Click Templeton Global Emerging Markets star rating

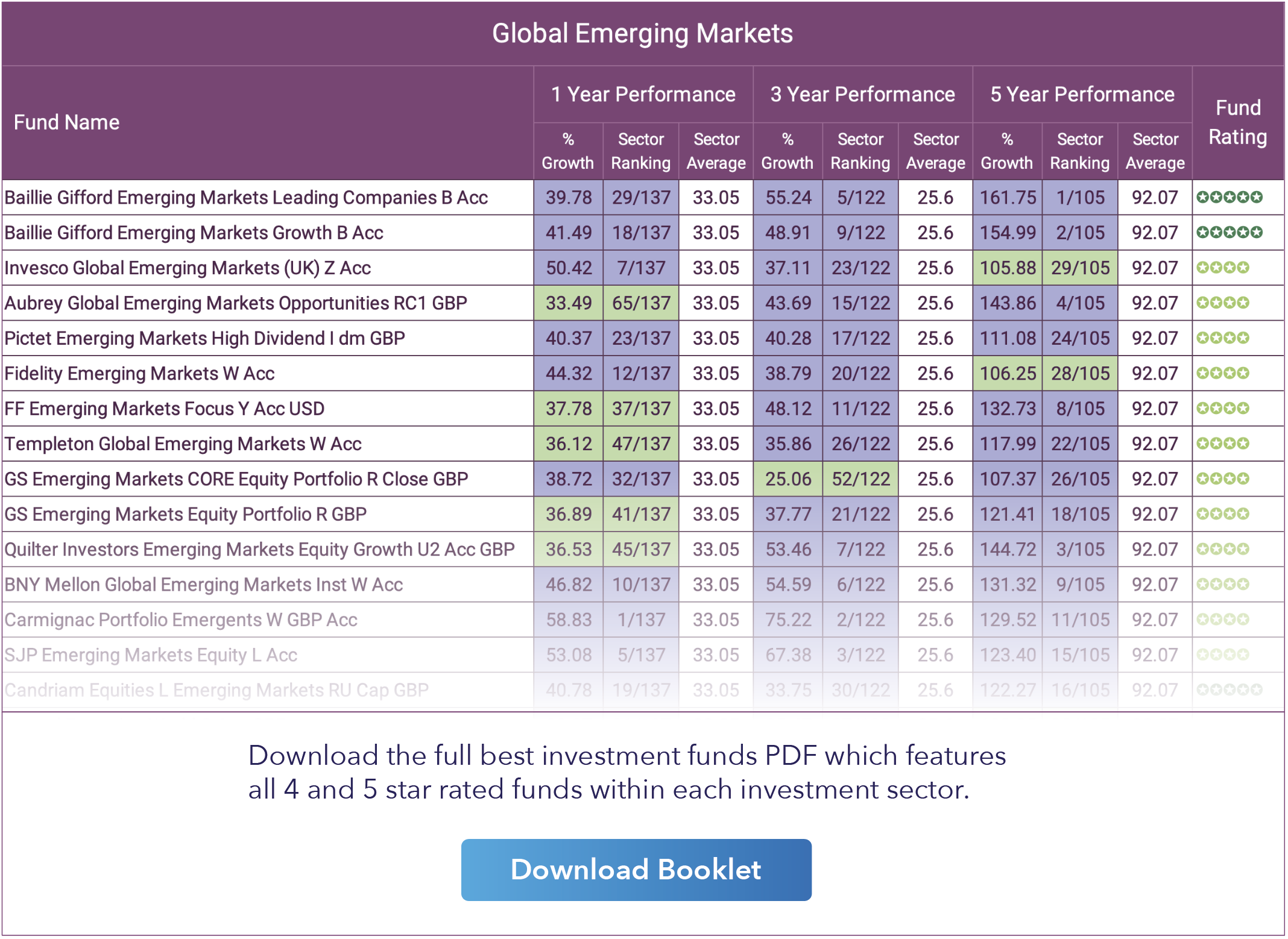1222,444
